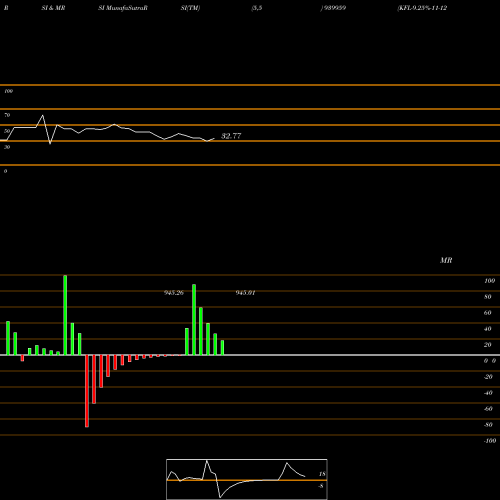Screen dimensions: 500x500
Task: Click the RSI value label 32.77
Action: [231, 136]
